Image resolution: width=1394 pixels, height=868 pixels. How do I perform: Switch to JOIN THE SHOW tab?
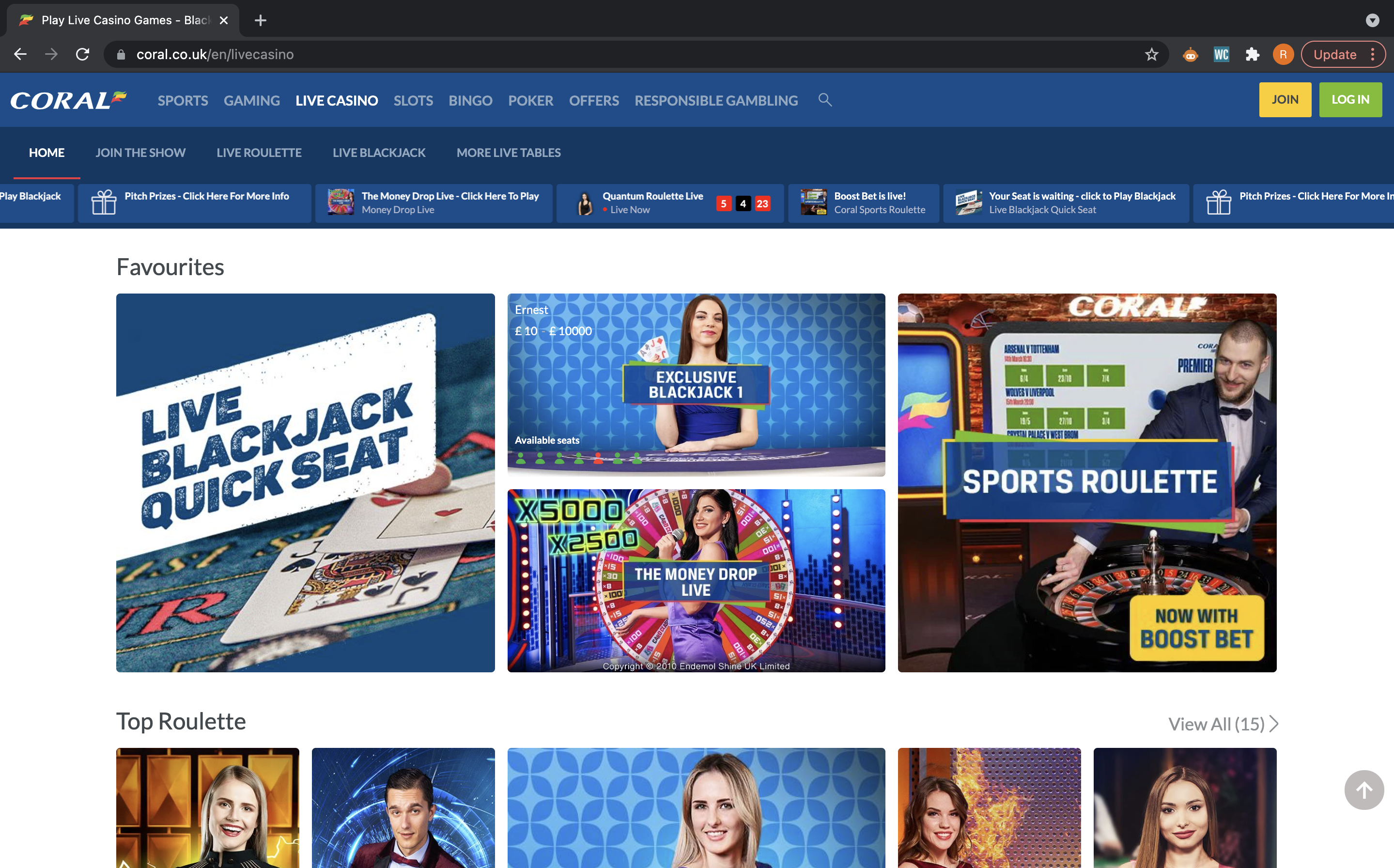point(140,153)
